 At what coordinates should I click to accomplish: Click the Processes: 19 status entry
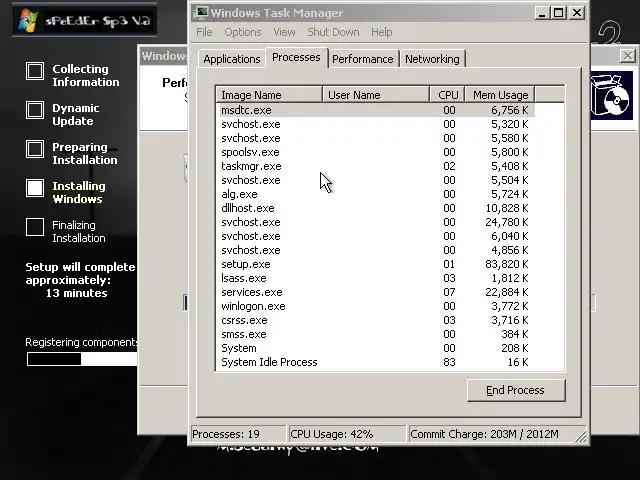point(238,434)
